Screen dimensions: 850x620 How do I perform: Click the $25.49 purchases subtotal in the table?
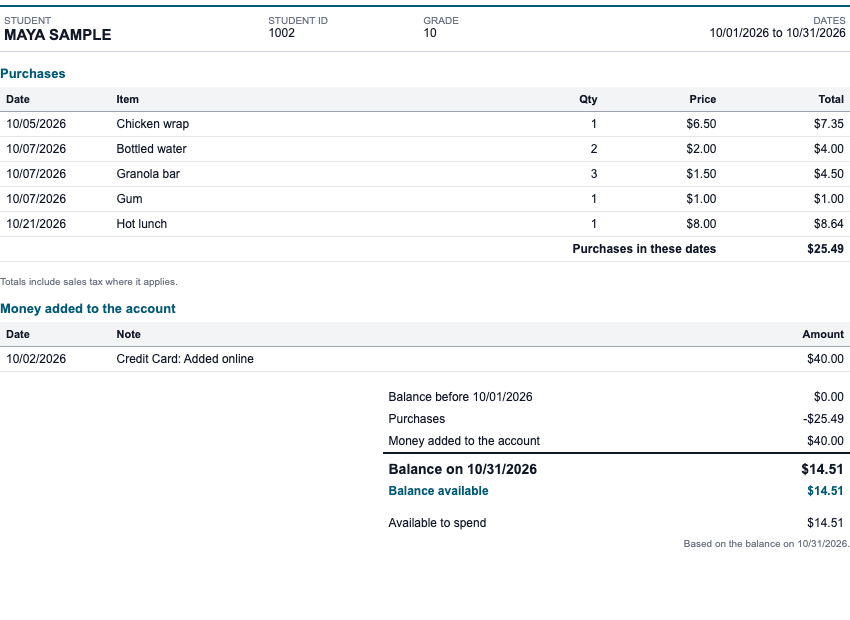825,249
